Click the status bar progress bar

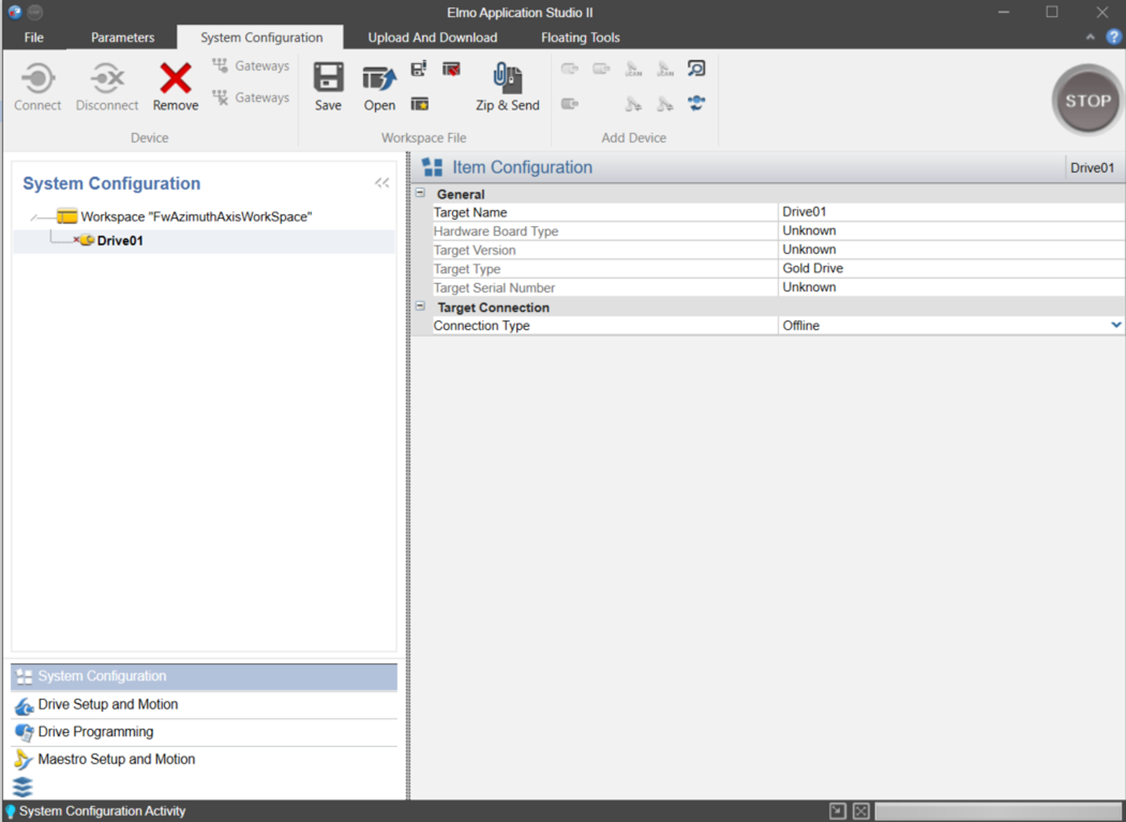[x=997, y=811]
